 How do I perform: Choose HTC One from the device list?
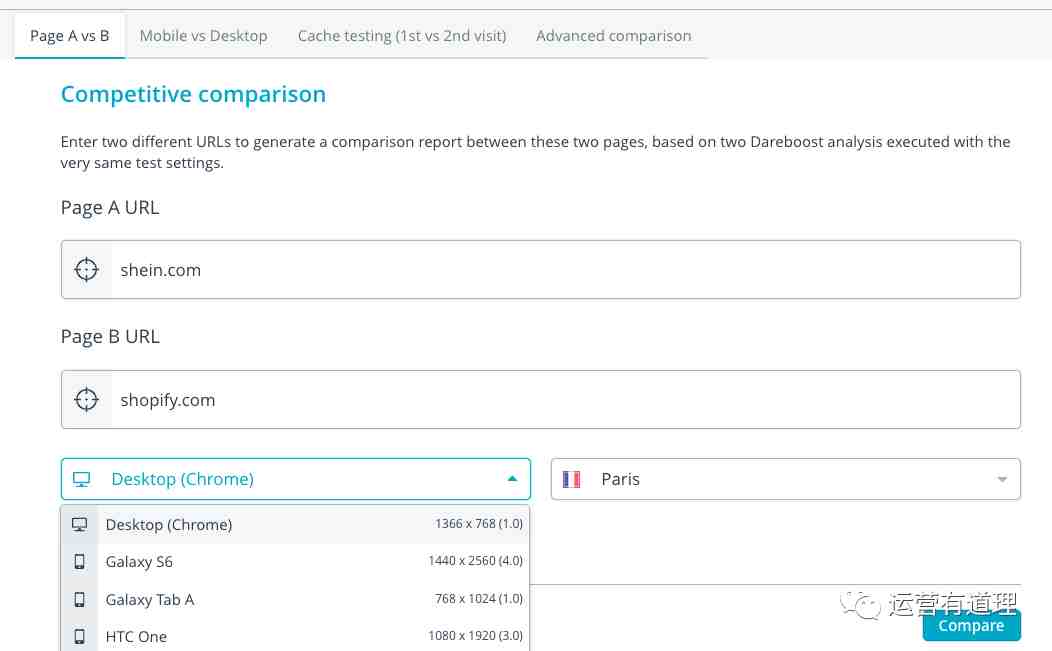click(295, 636)
